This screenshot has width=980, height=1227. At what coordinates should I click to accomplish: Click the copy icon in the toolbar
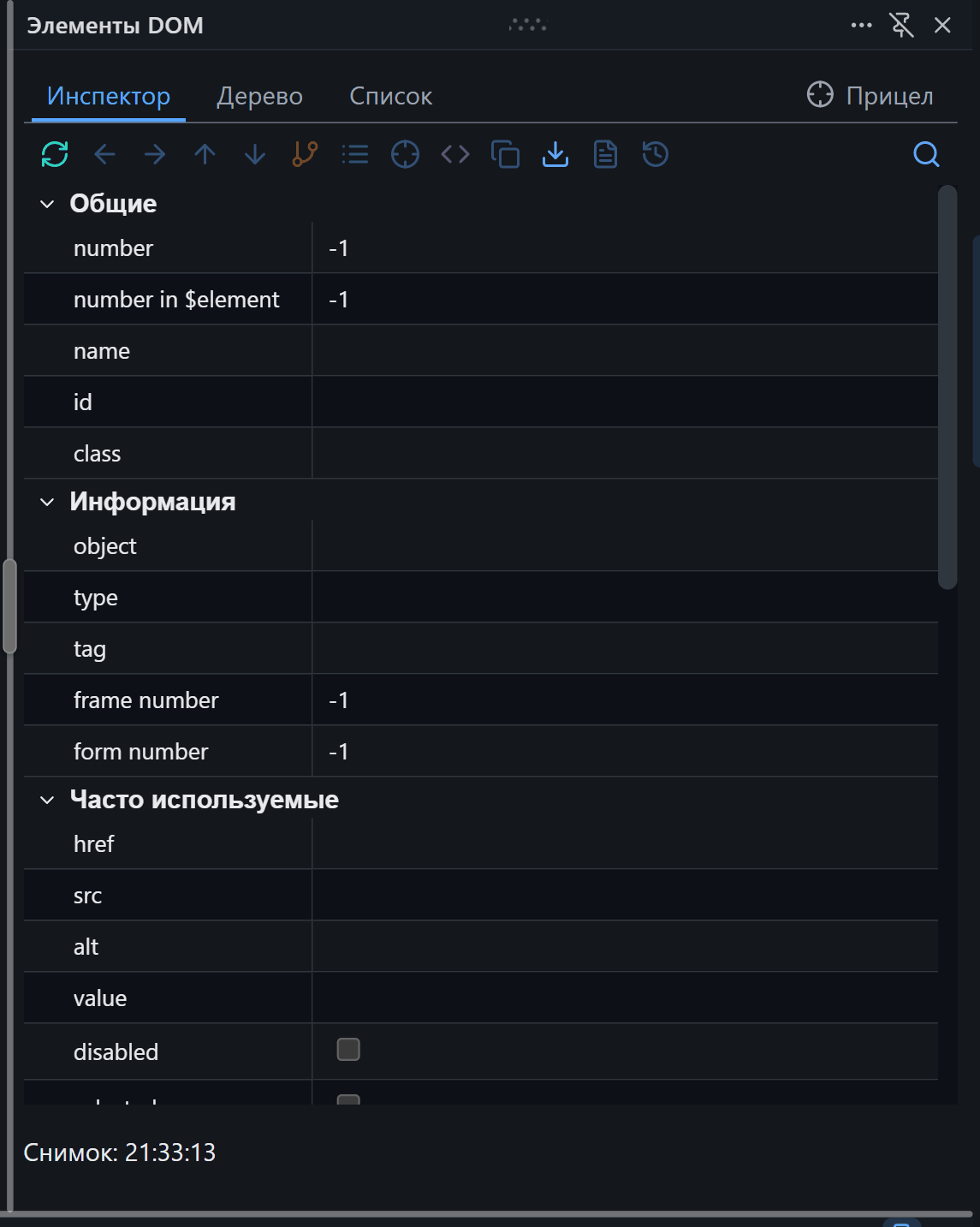[x=505, y=154]
